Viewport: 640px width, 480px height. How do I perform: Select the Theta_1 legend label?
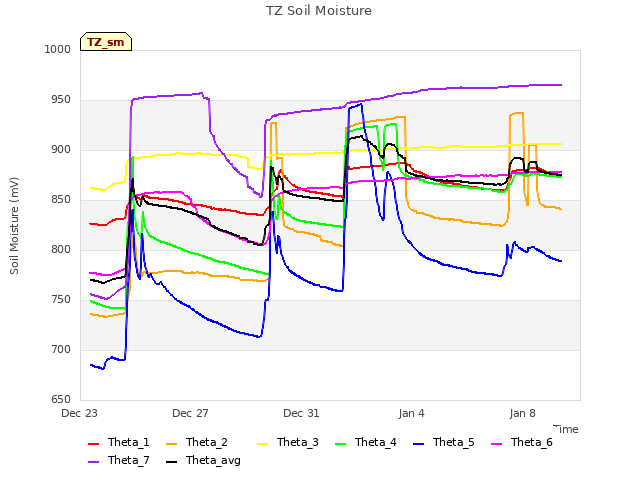pos(129,442)
